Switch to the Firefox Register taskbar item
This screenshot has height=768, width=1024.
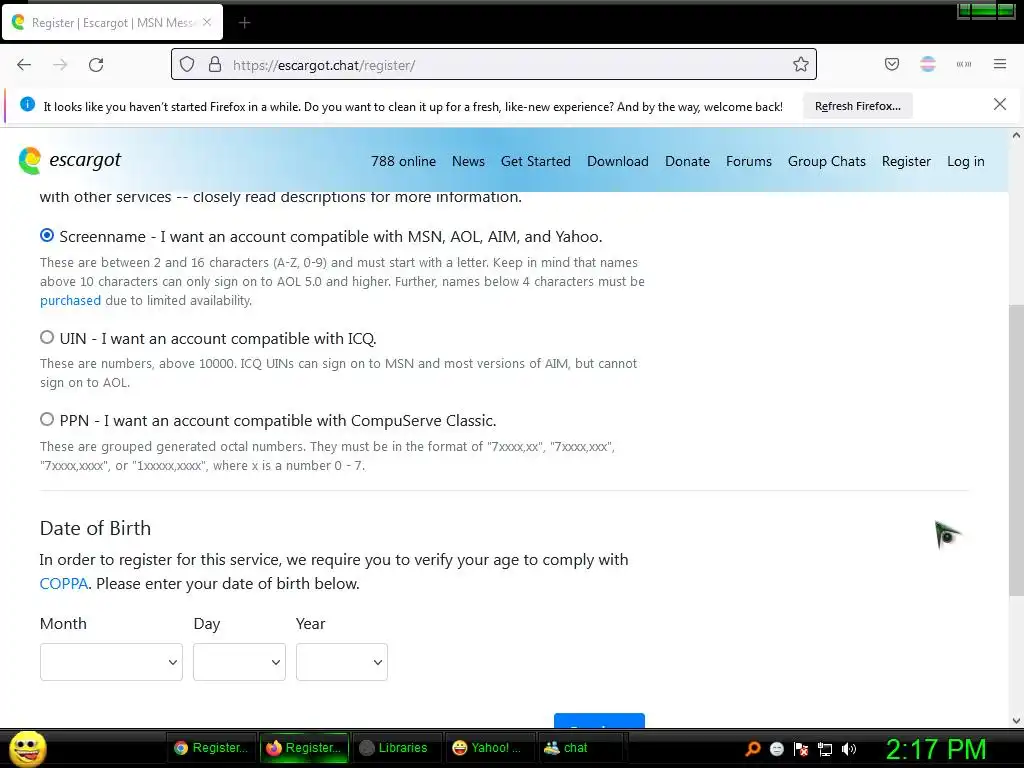304,748
